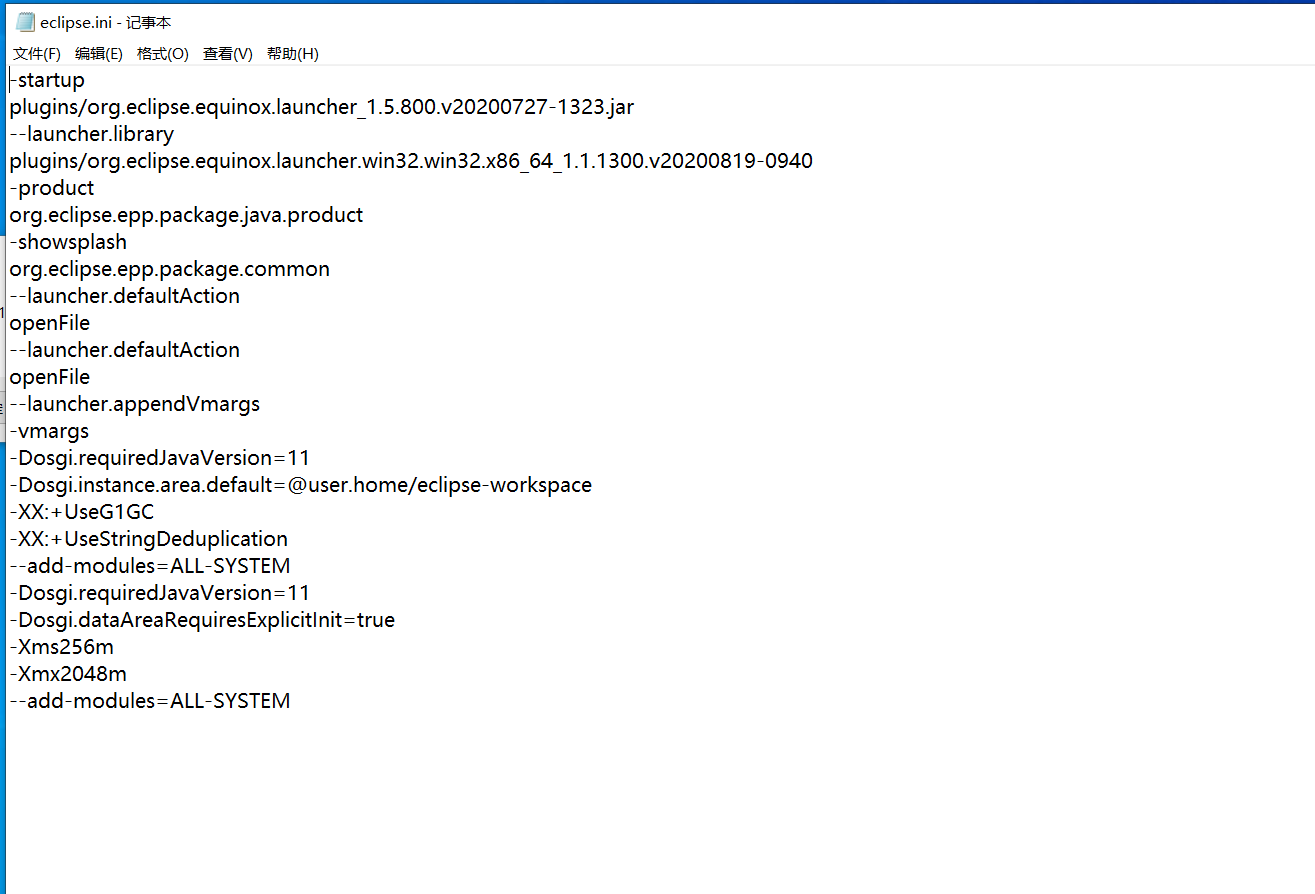Click the win32.x86_64_1.1.1300 plugin path line
The height and width of the screenshot is (894, 1315).
point(411,161)
